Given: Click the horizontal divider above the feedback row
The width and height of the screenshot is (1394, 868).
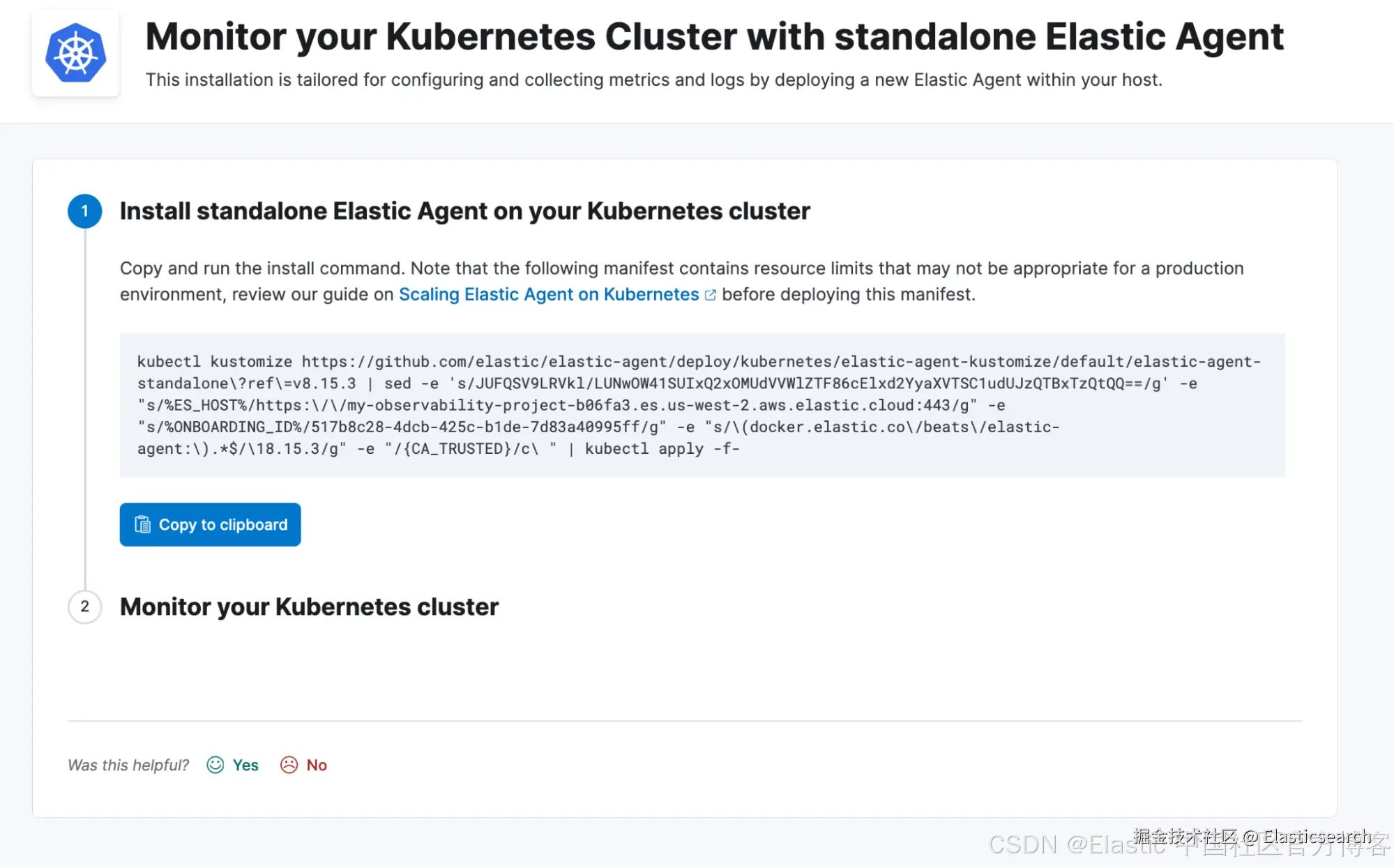Looking at the screenshot, I should tap(684, 721).
